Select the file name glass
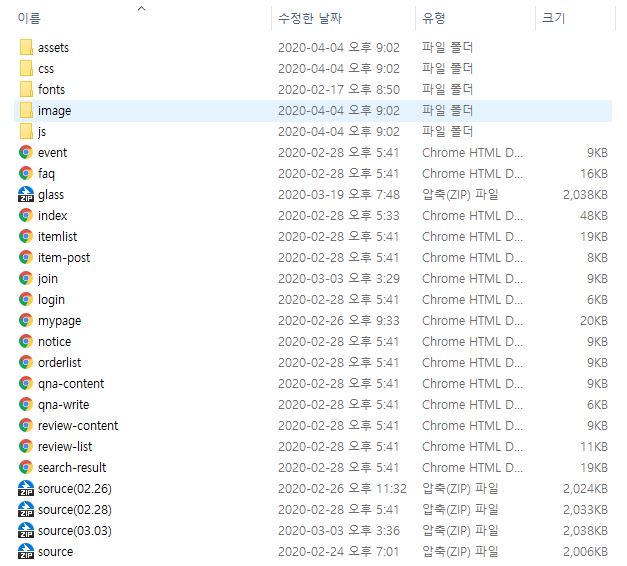 (51, 195)
